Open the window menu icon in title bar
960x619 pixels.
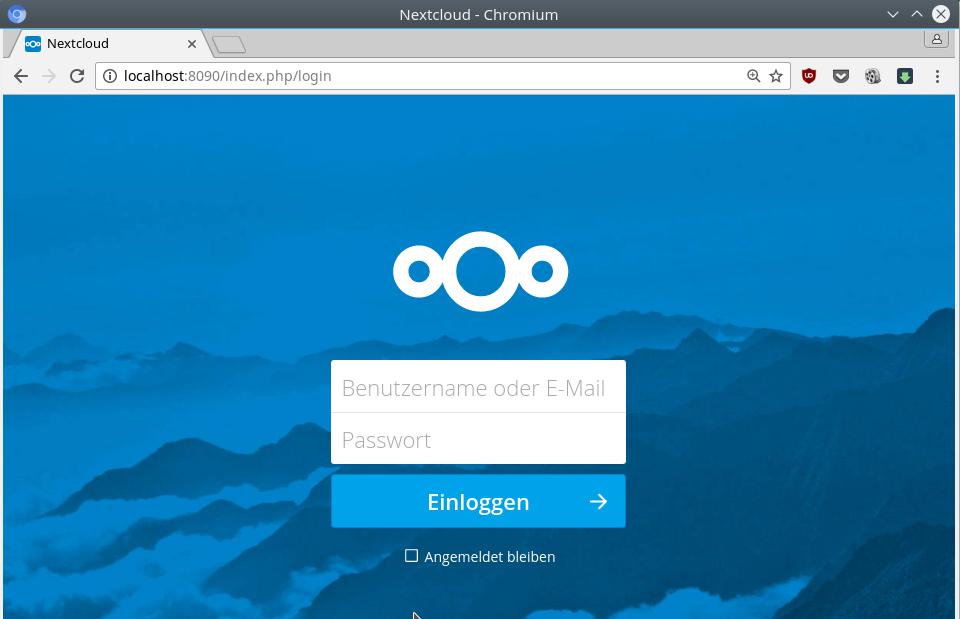pyautogui.click(x=17, y=14)
